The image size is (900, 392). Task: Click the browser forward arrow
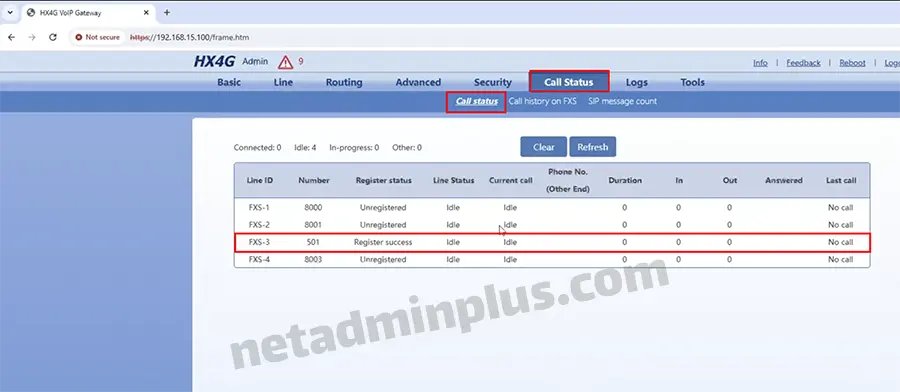[x=32, y=37]
